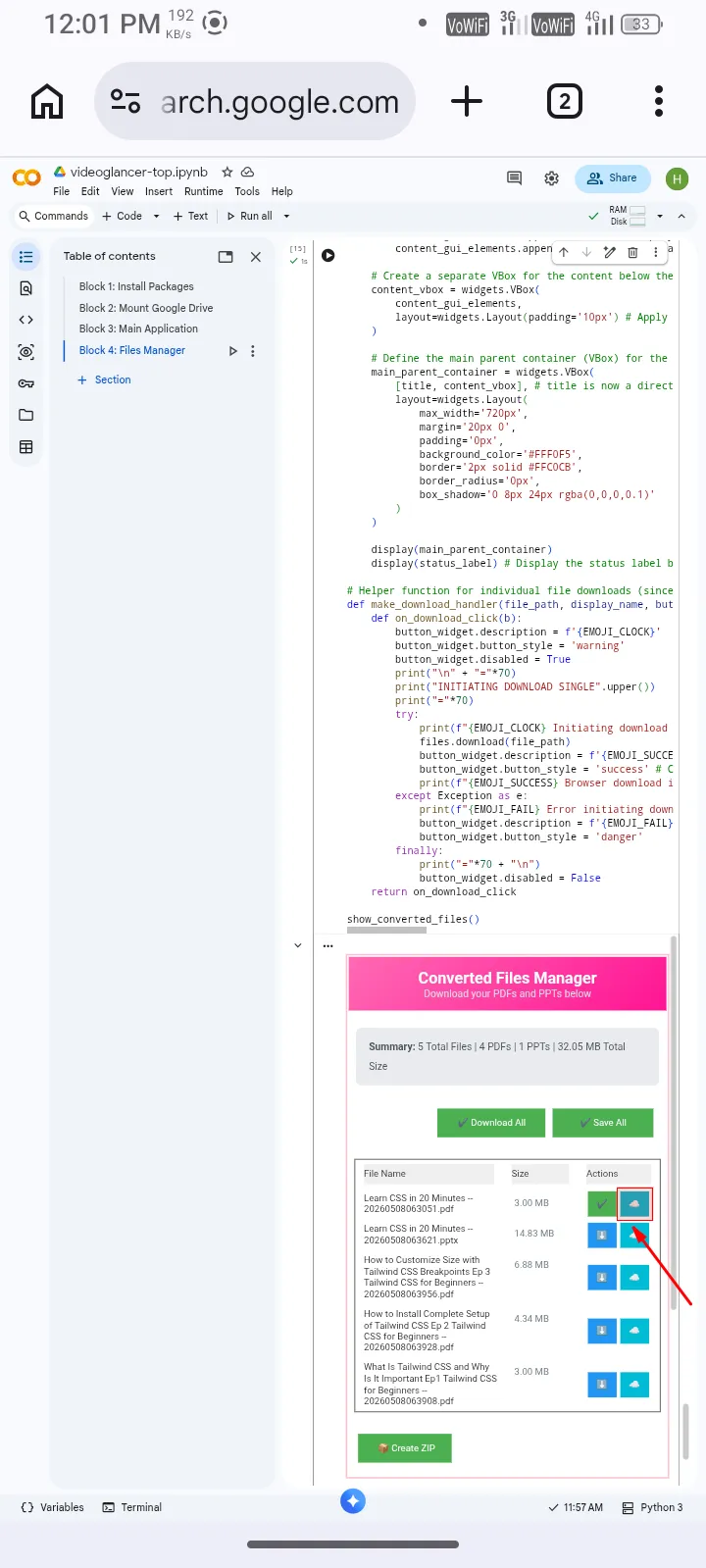Star the videoglancer-top.ipynb notebook
This screenshot has height=1568, width=706.
pos(227,172)
